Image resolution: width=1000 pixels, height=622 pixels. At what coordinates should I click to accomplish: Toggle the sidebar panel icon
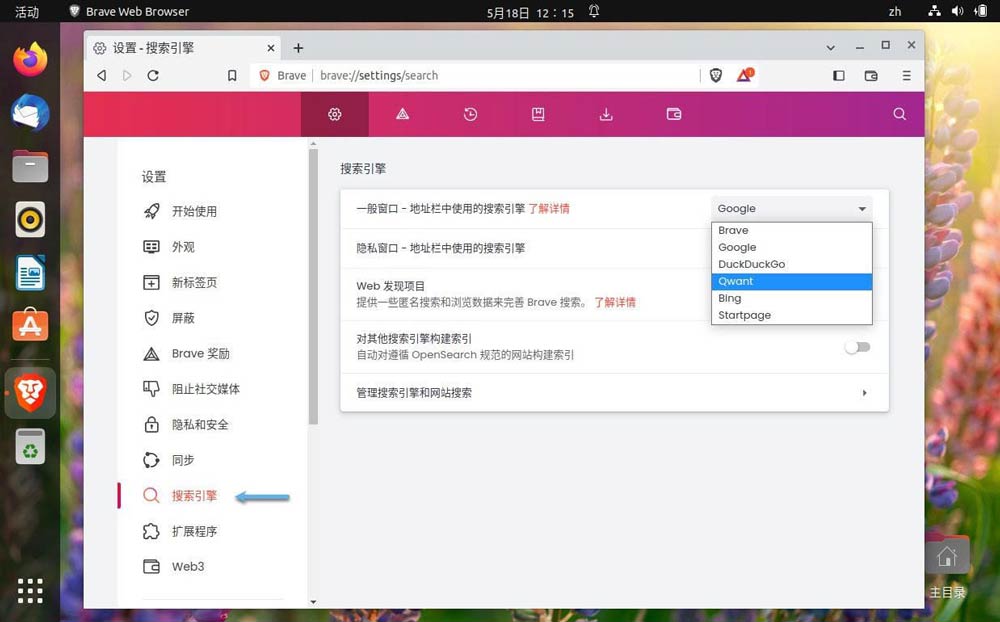point(839,75)
